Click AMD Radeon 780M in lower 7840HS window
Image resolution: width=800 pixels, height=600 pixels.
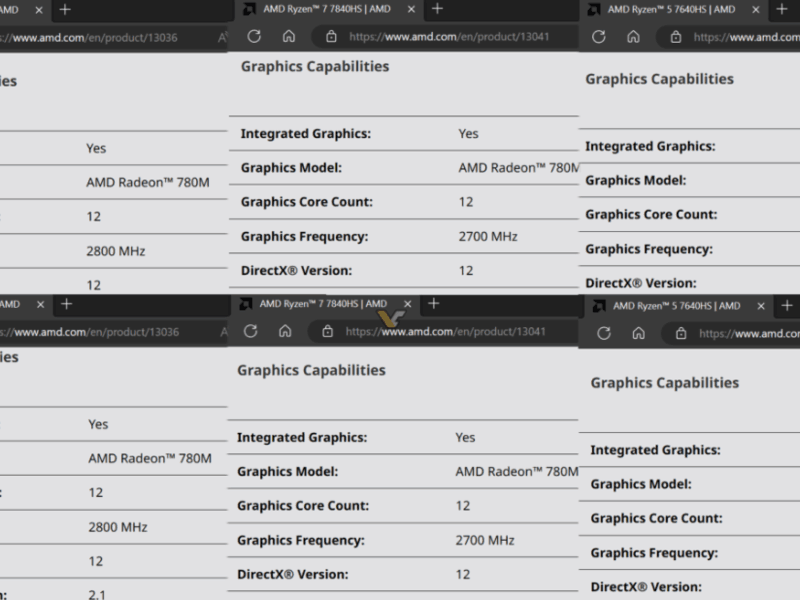click(x=517, y=472)
